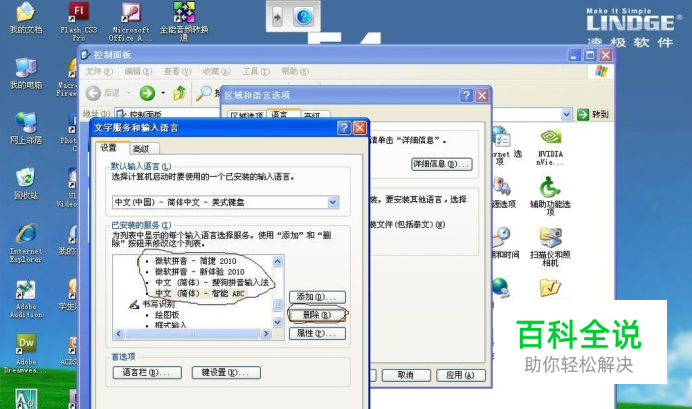
Task: Open 文件 menu in 控制面板
Action: pos(99,71)
